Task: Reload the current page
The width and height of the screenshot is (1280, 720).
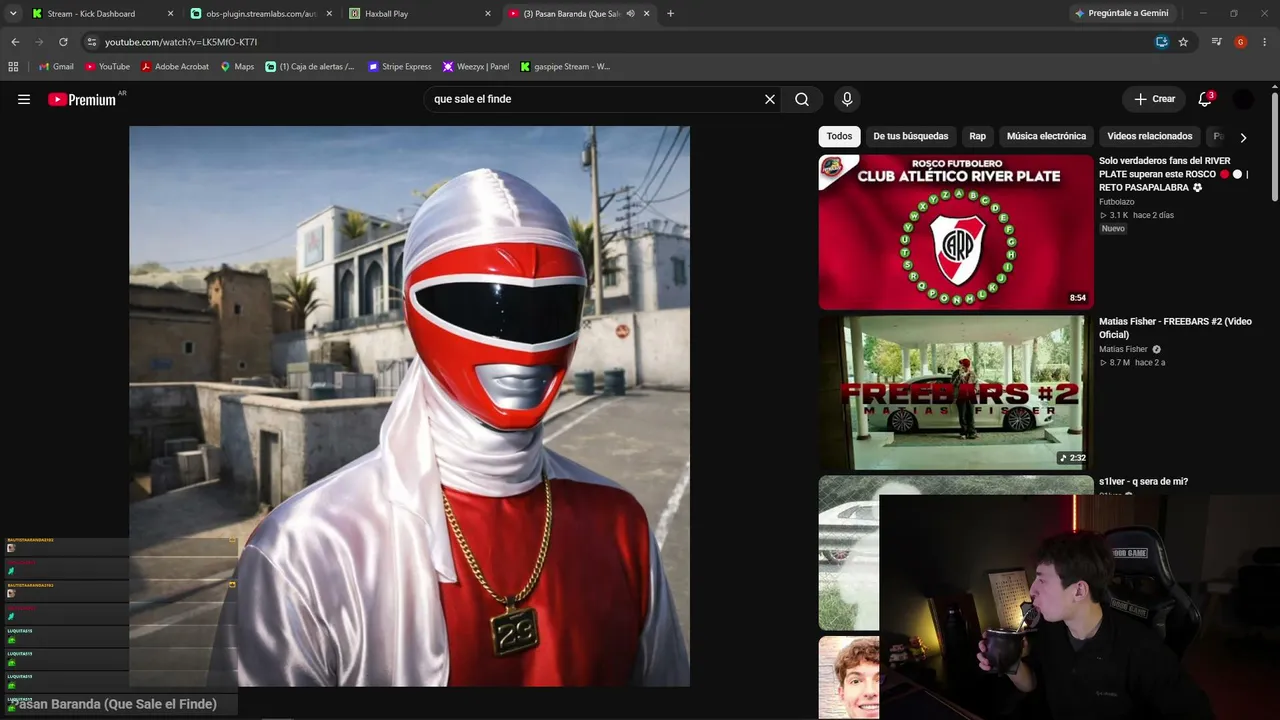Action: coord(63,42)
